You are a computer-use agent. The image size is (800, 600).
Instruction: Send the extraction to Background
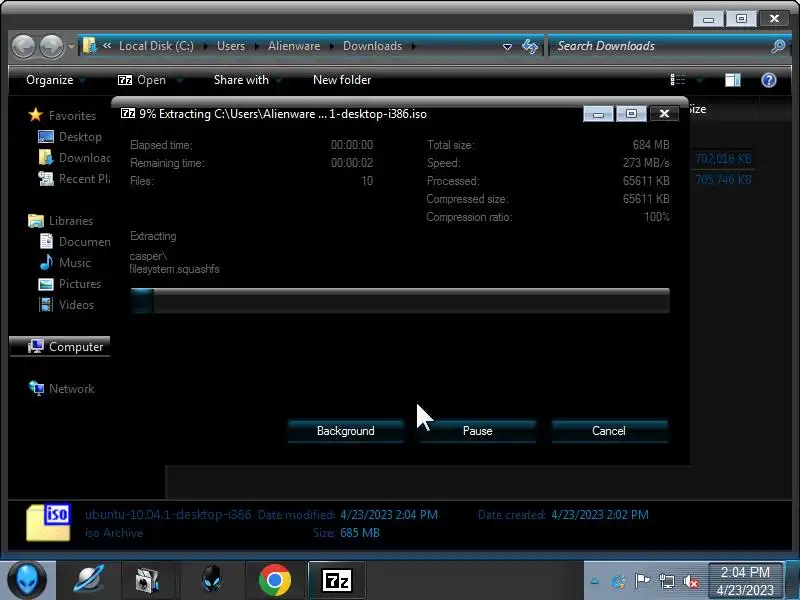pyautogui.click(x=345, y=431)
